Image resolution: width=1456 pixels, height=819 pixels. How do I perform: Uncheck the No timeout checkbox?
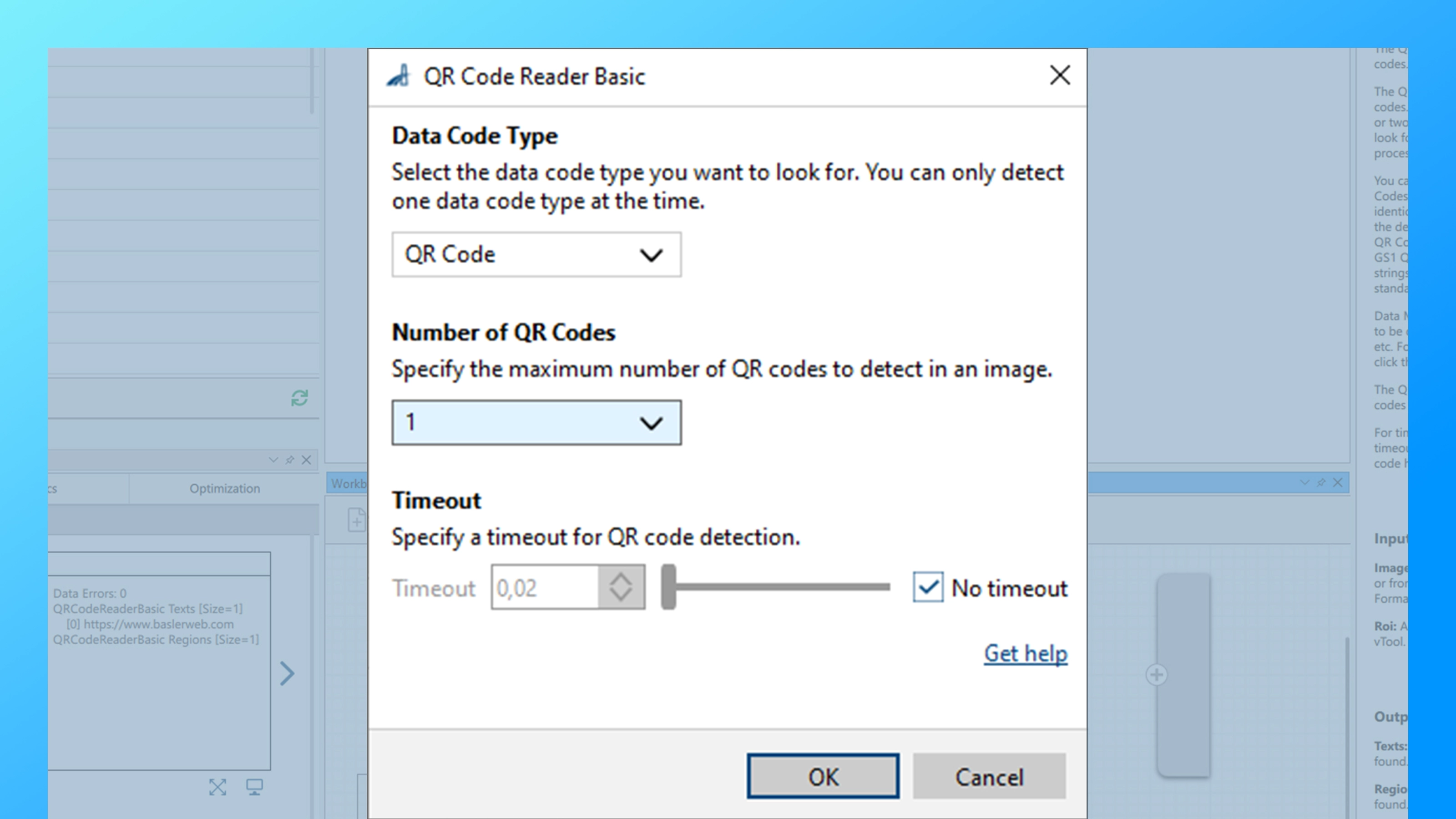928,587
